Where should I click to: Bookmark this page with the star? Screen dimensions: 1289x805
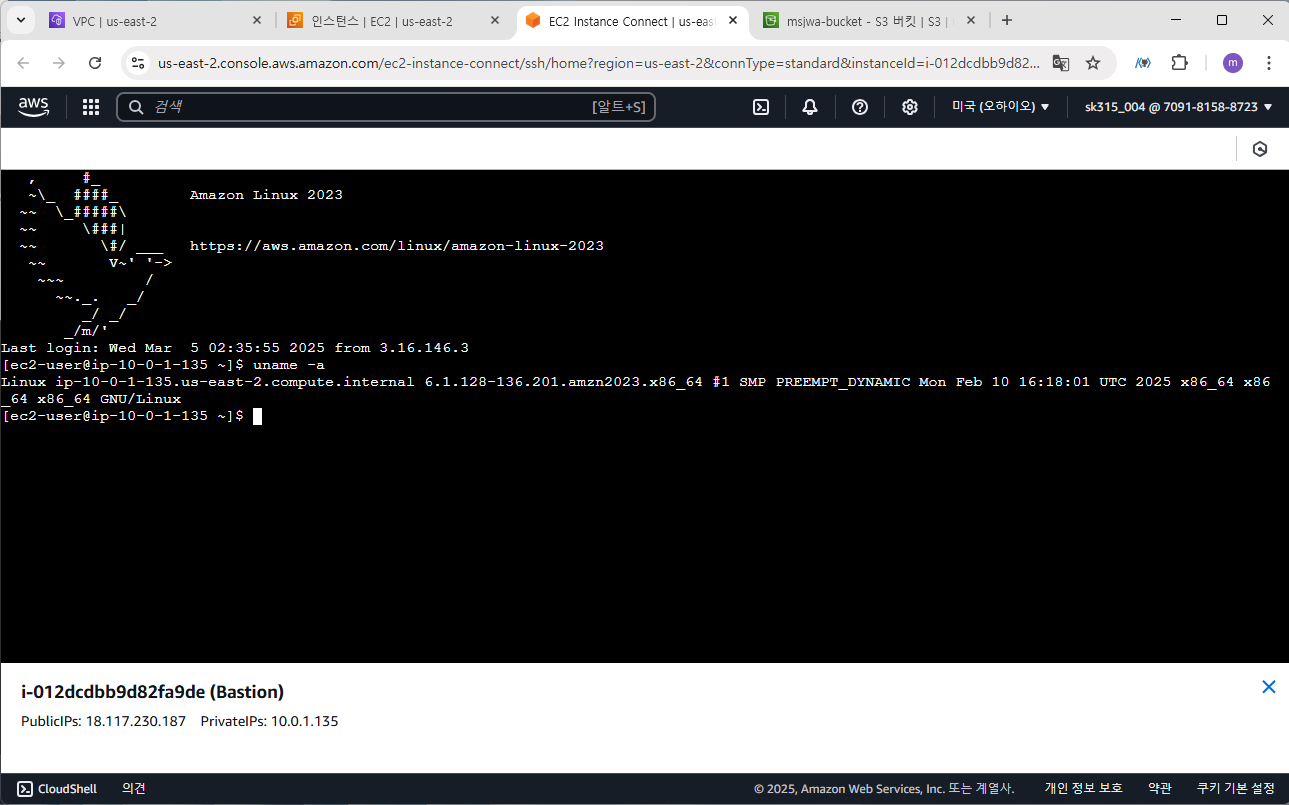pos(1093,63)
